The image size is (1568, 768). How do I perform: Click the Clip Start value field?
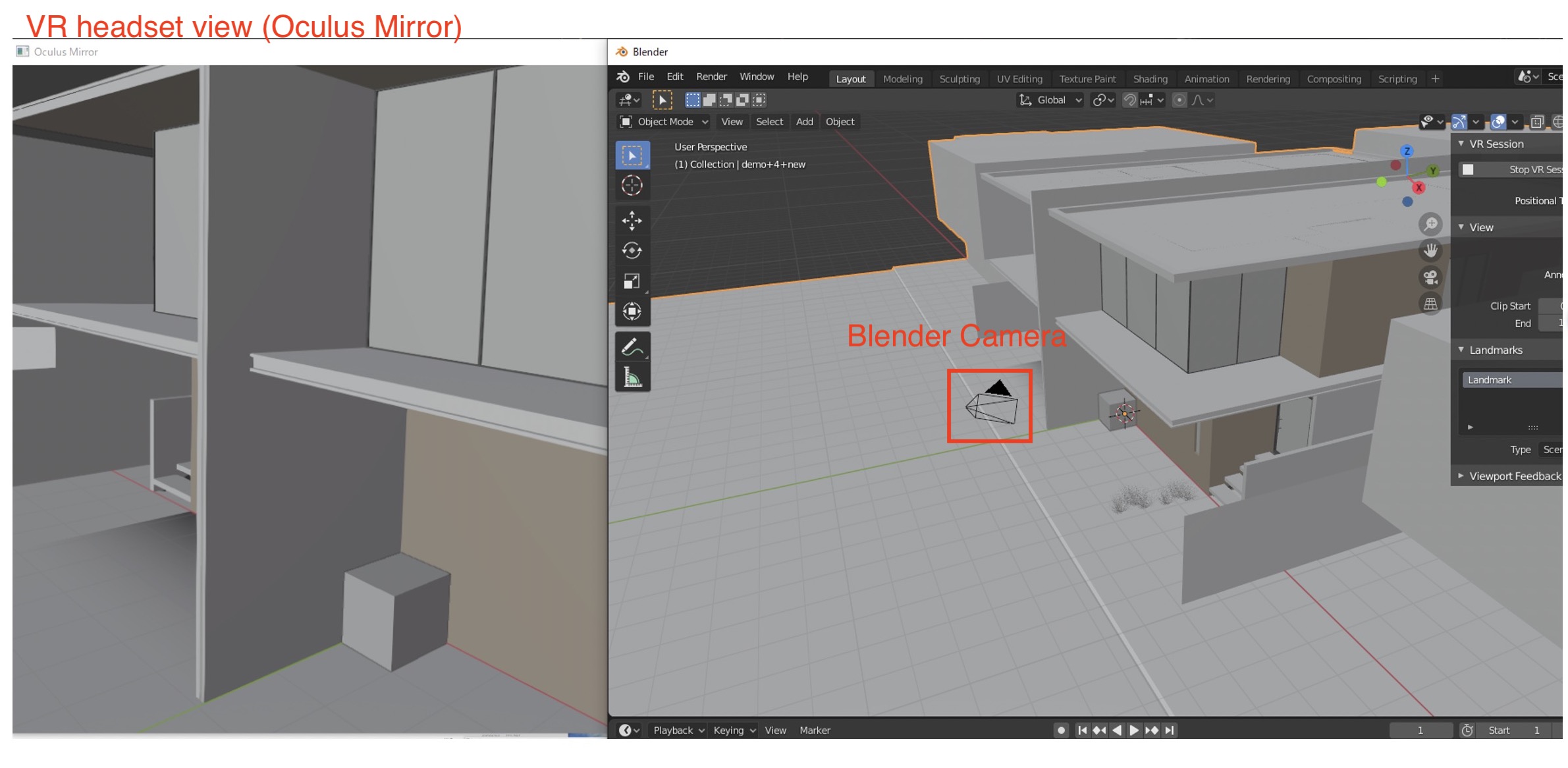click(x=1552, y=306)
